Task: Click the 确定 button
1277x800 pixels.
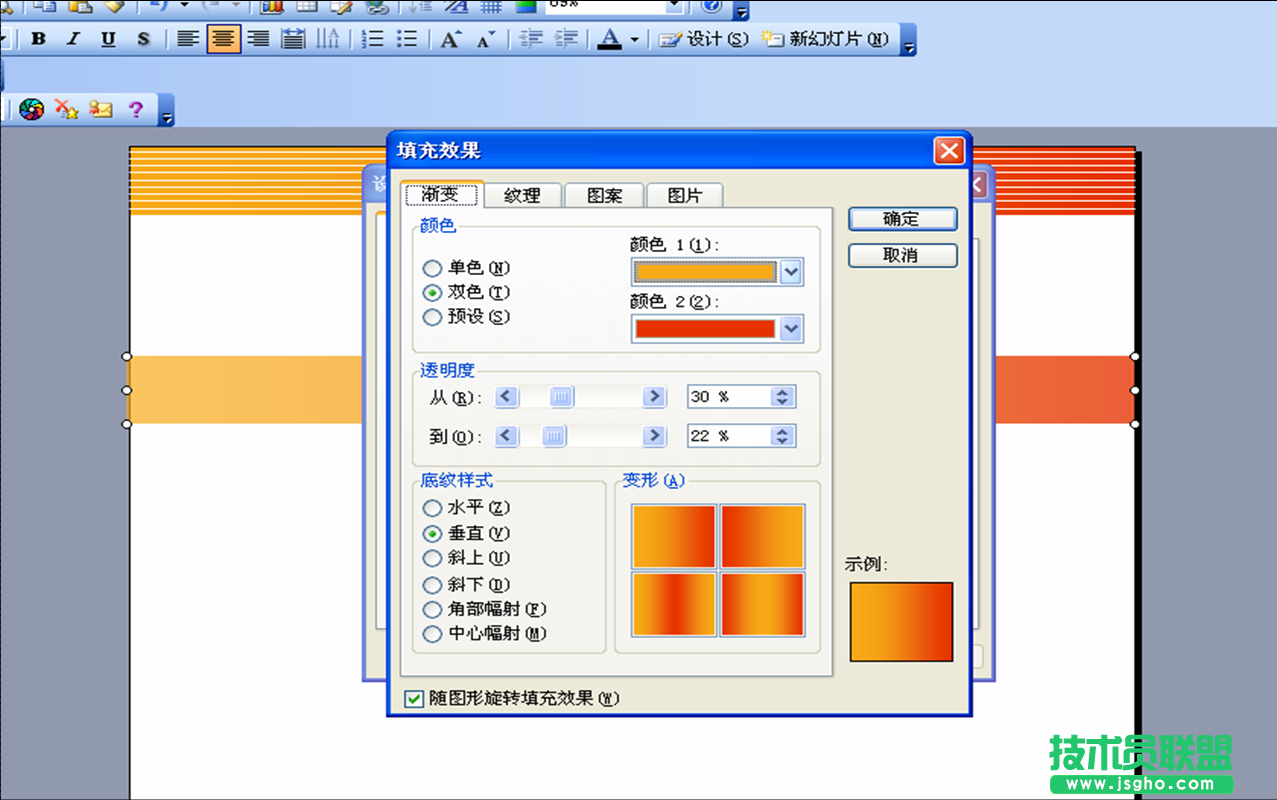Action: 902,219
